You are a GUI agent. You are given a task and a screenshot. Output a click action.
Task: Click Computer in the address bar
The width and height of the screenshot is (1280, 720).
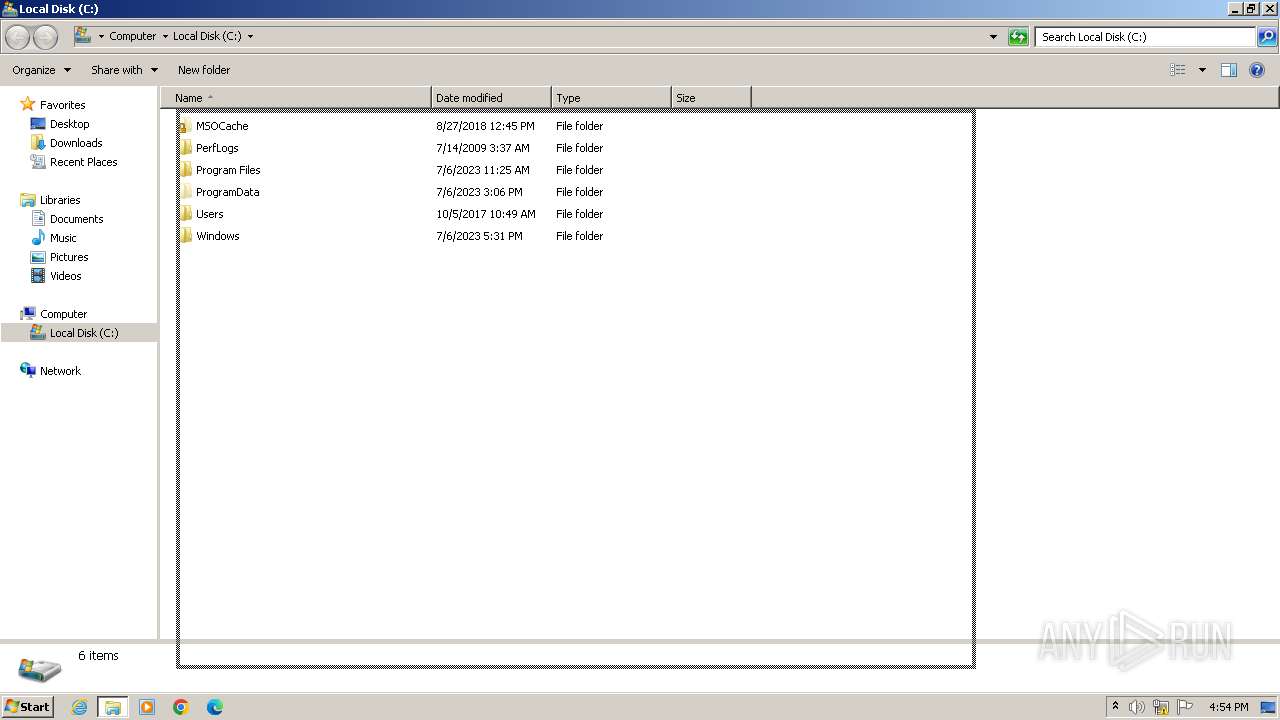pyautogui.click(x=133, y=36)
